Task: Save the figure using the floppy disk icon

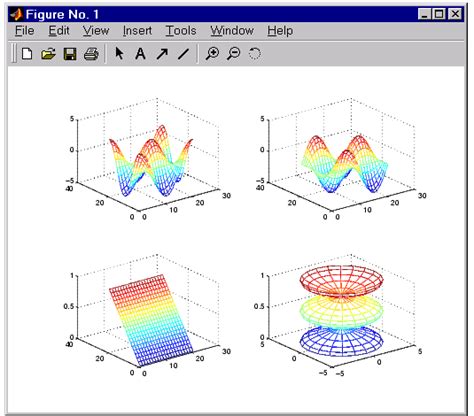Action: tap(70, 54)
